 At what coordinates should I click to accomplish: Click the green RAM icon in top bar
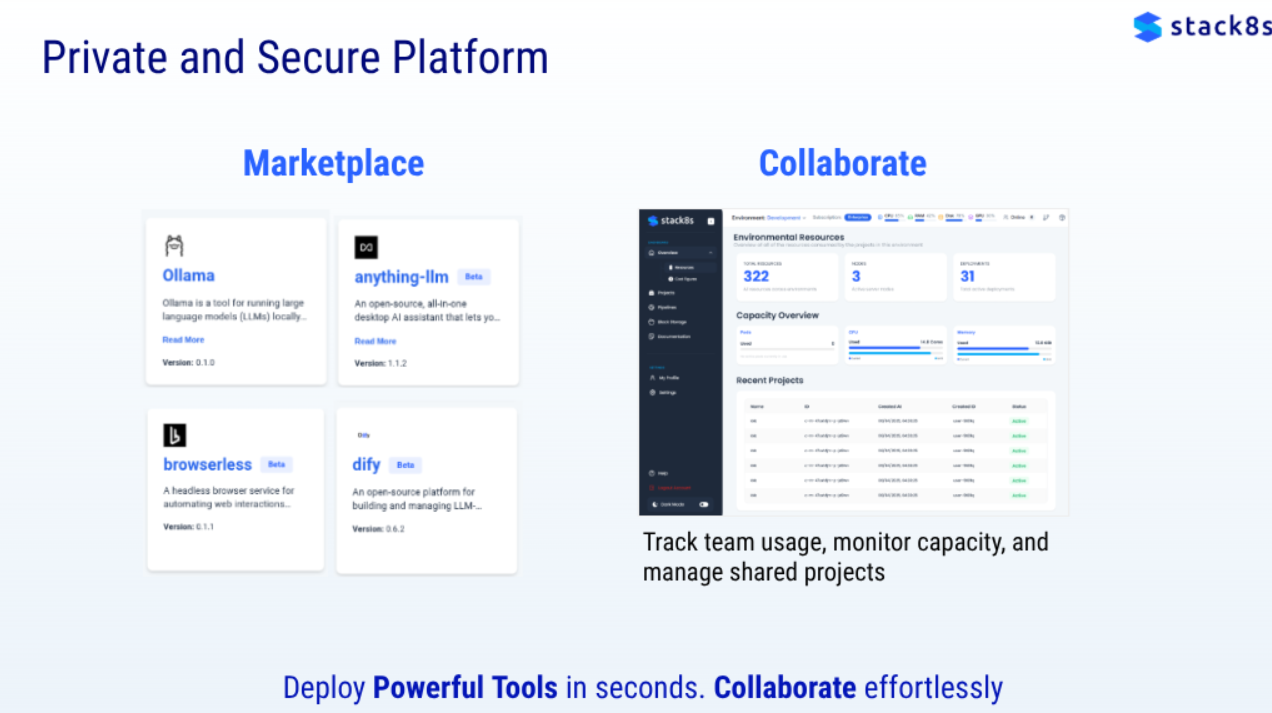[x=911, y=217]
